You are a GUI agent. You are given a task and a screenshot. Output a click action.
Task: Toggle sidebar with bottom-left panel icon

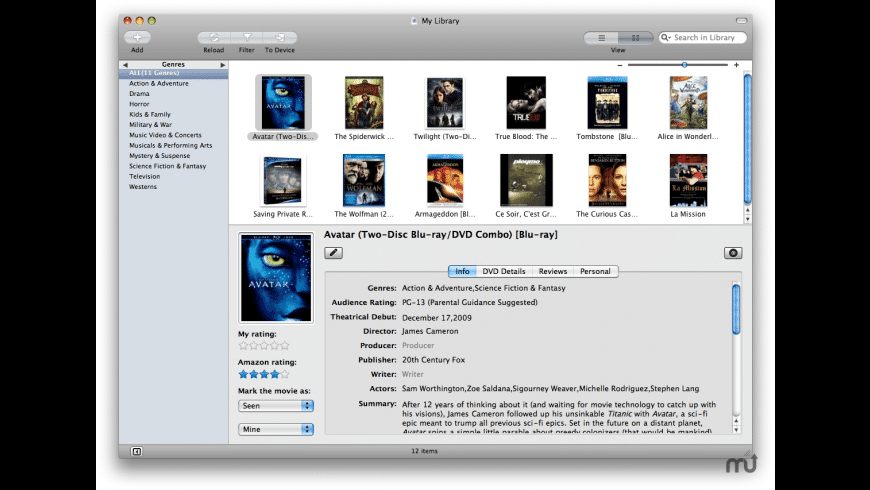click(x=136, y=452)
